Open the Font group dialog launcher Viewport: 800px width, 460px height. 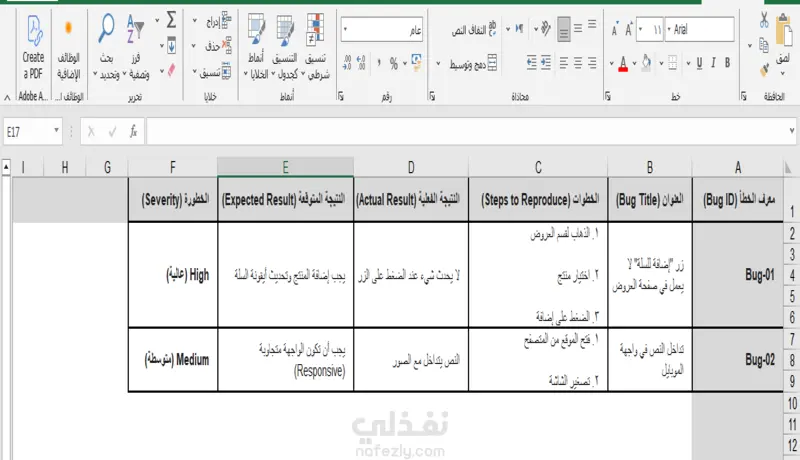(608, 95)
